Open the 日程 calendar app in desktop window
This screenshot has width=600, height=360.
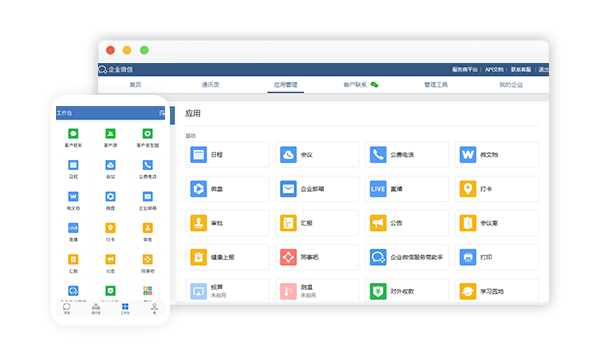pos(227,155)
